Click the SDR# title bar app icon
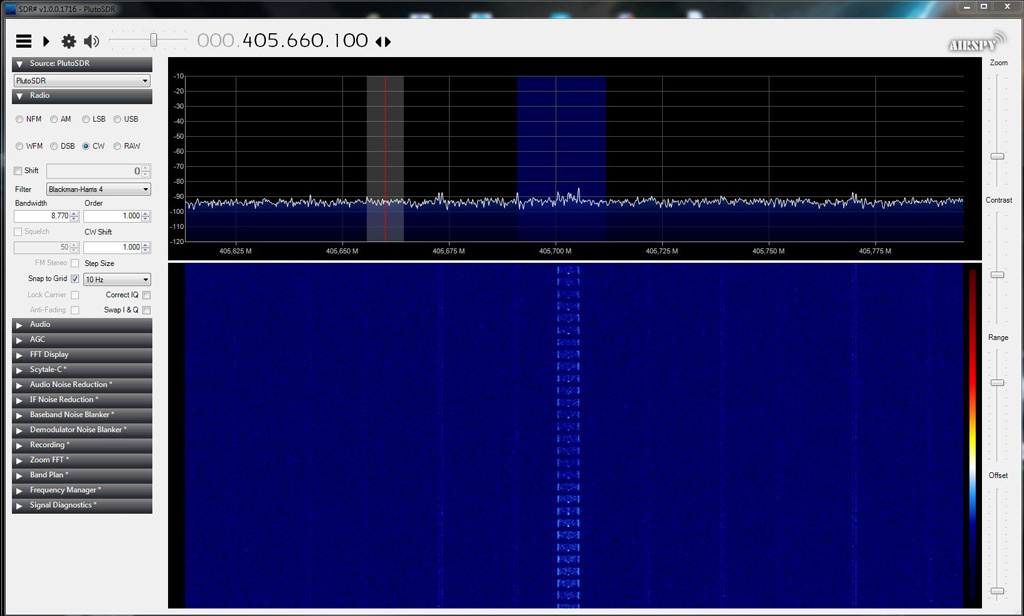 pyautogui.click(x=10, y=9)
